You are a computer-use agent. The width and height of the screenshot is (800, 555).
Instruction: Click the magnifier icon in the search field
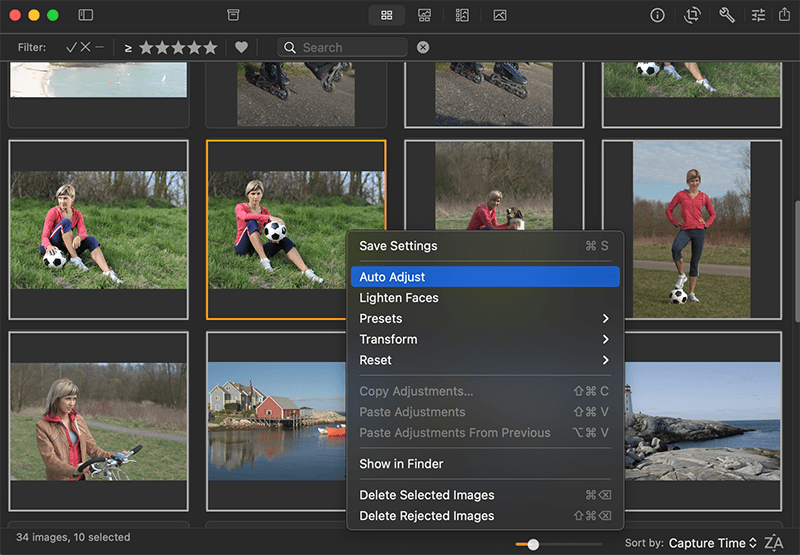(x=290, y=47)
